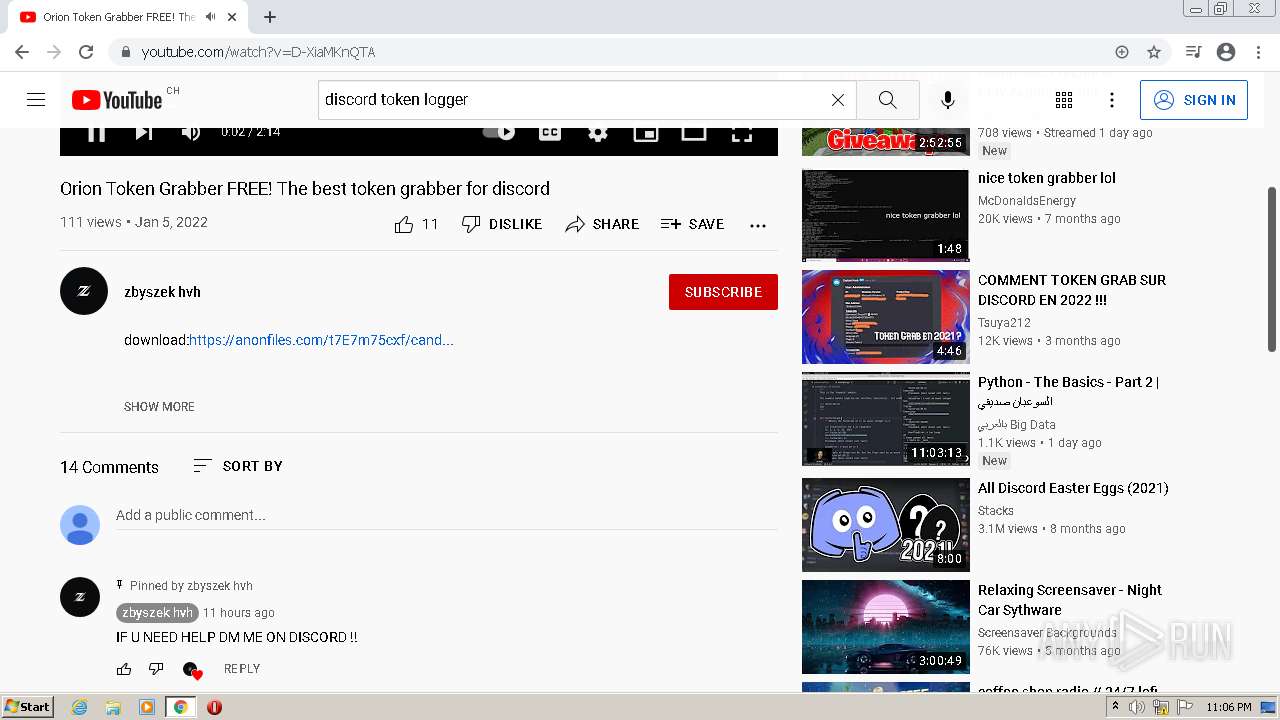The image size is (1280, 720).
Task: Open 'COMMENT TOKEN GRAB SUR DISCORD' video title
Action: (x=1072, y=290)
